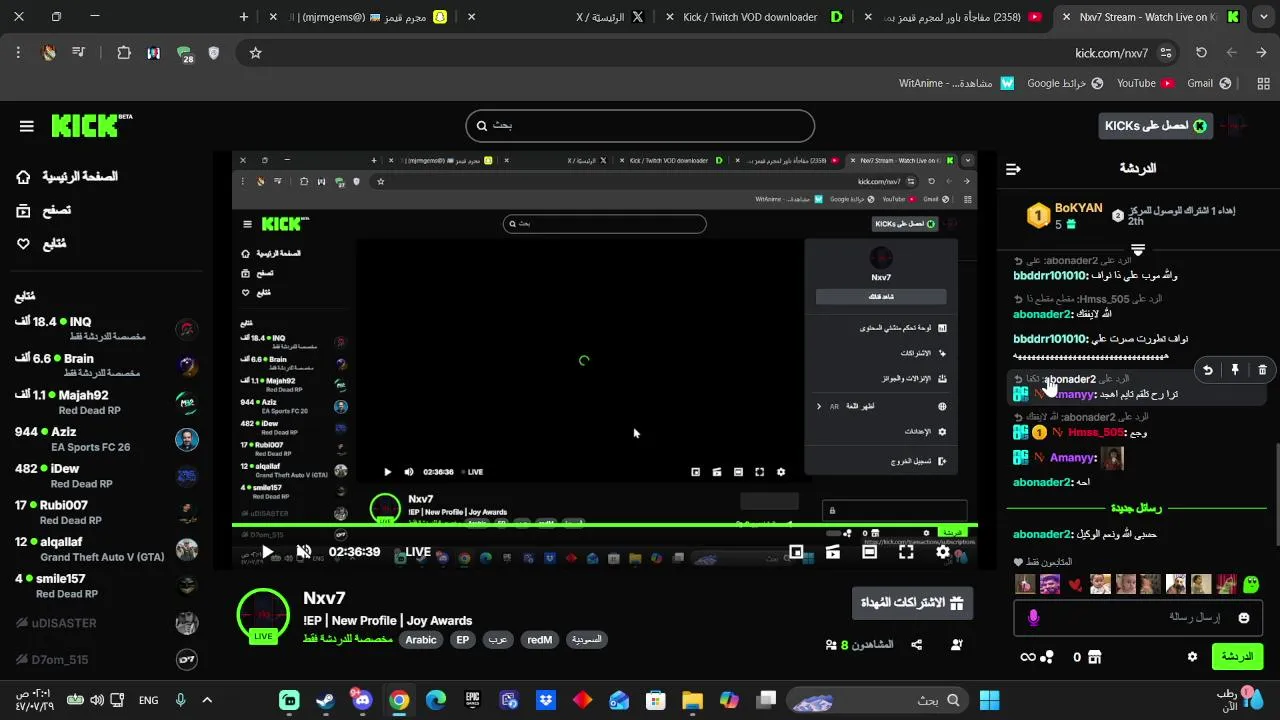Collapse the chat panel
This screenshot has width=1280, height=720.
coord(1013,169)
